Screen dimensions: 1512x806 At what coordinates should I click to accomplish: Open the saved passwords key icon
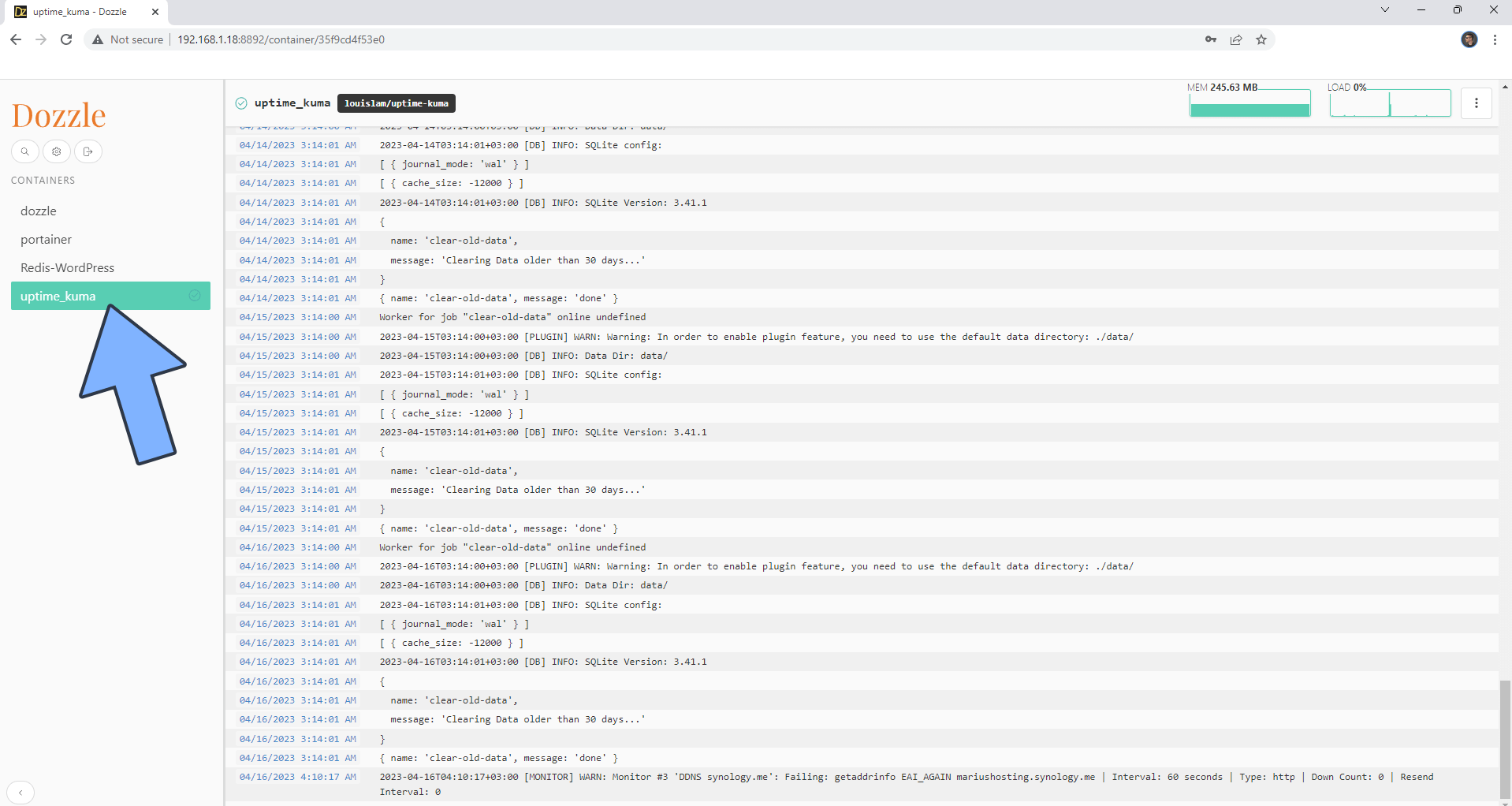click(x=1211, y=39)
